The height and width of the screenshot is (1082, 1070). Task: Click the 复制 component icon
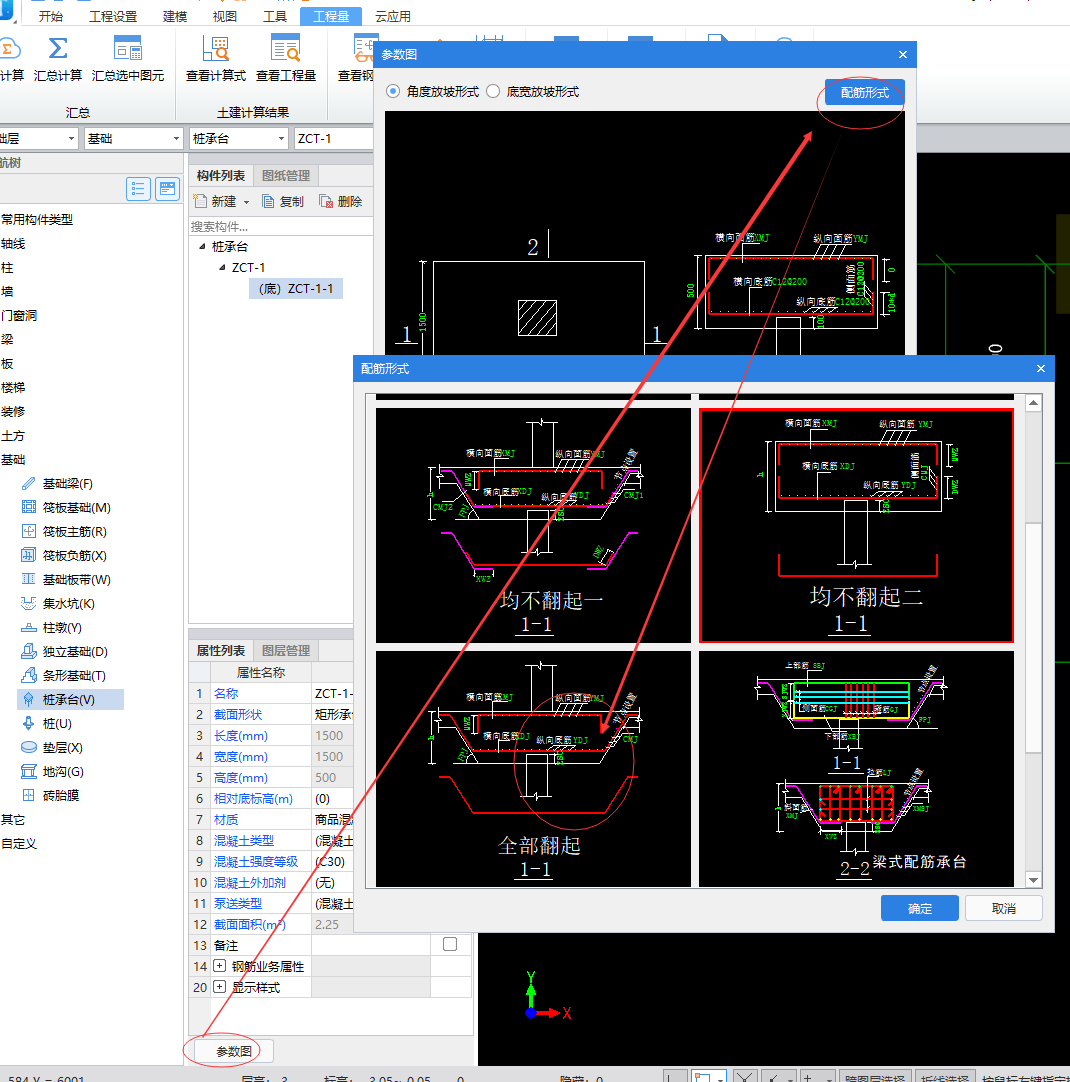tap(268, 201)
